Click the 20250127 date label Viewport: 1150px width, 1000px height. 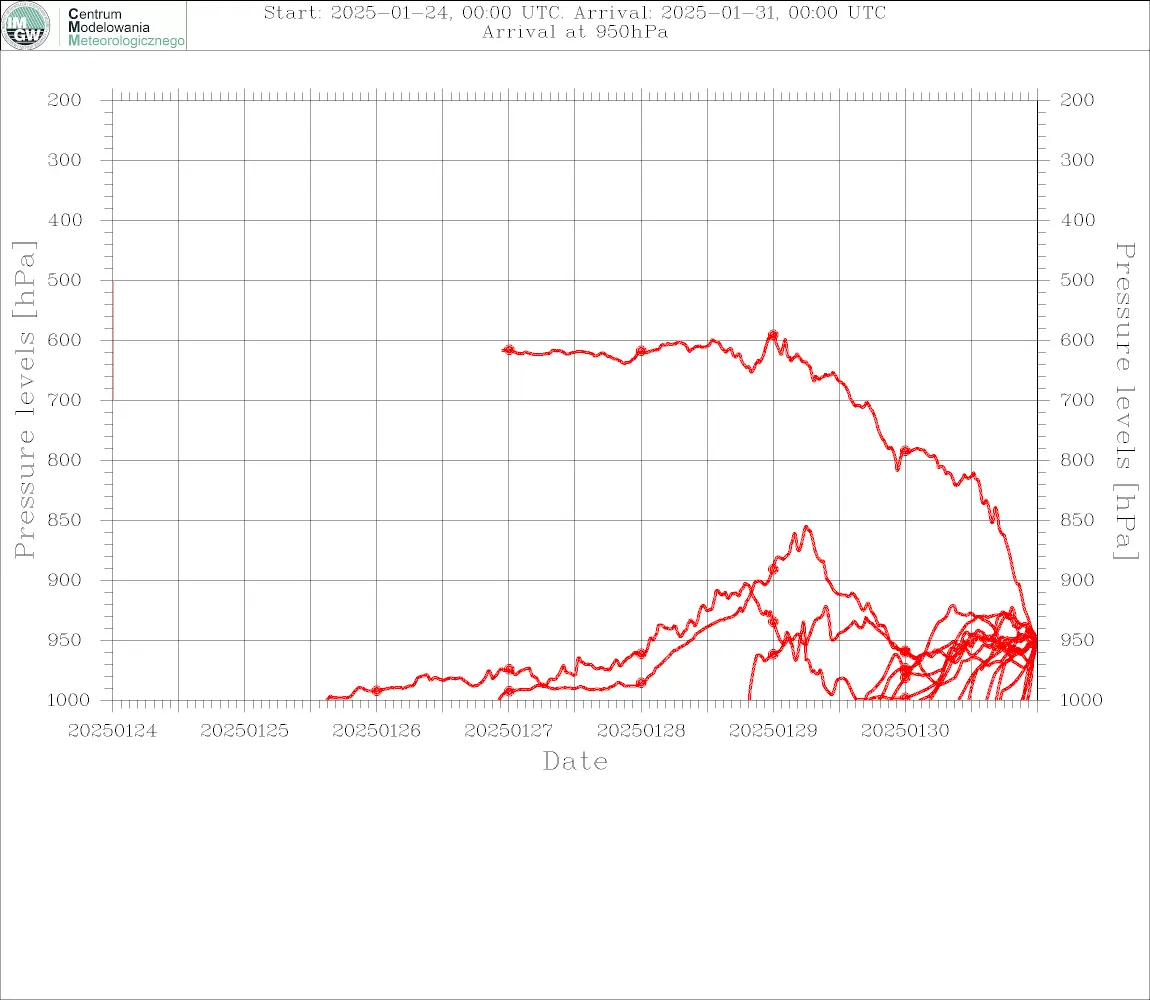pos(508,731)
